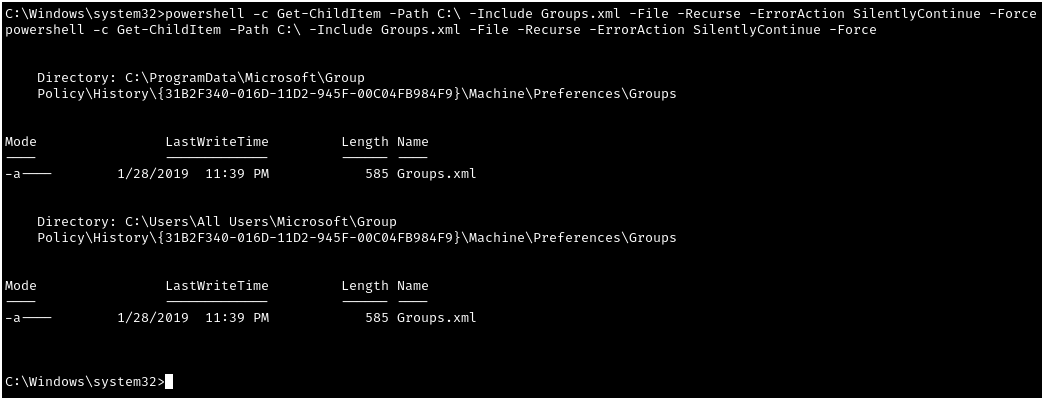Click the Name header in the ProgramData listing
The height and width of the screenshot is (400, 1044).
click(x=412, y=141)
